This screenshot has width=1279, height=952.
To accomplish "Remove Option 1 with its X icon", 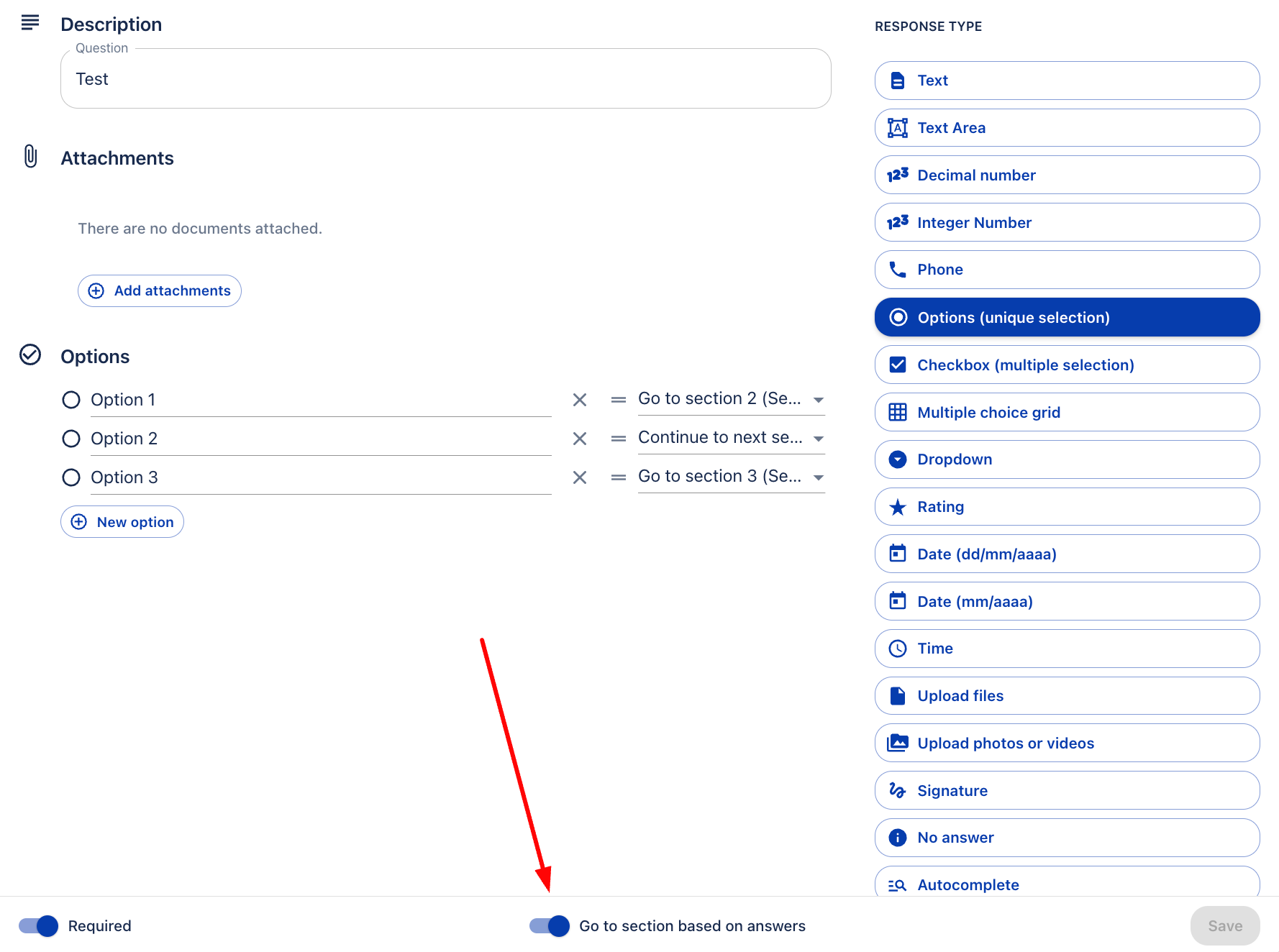I will [x=580, y=400].
